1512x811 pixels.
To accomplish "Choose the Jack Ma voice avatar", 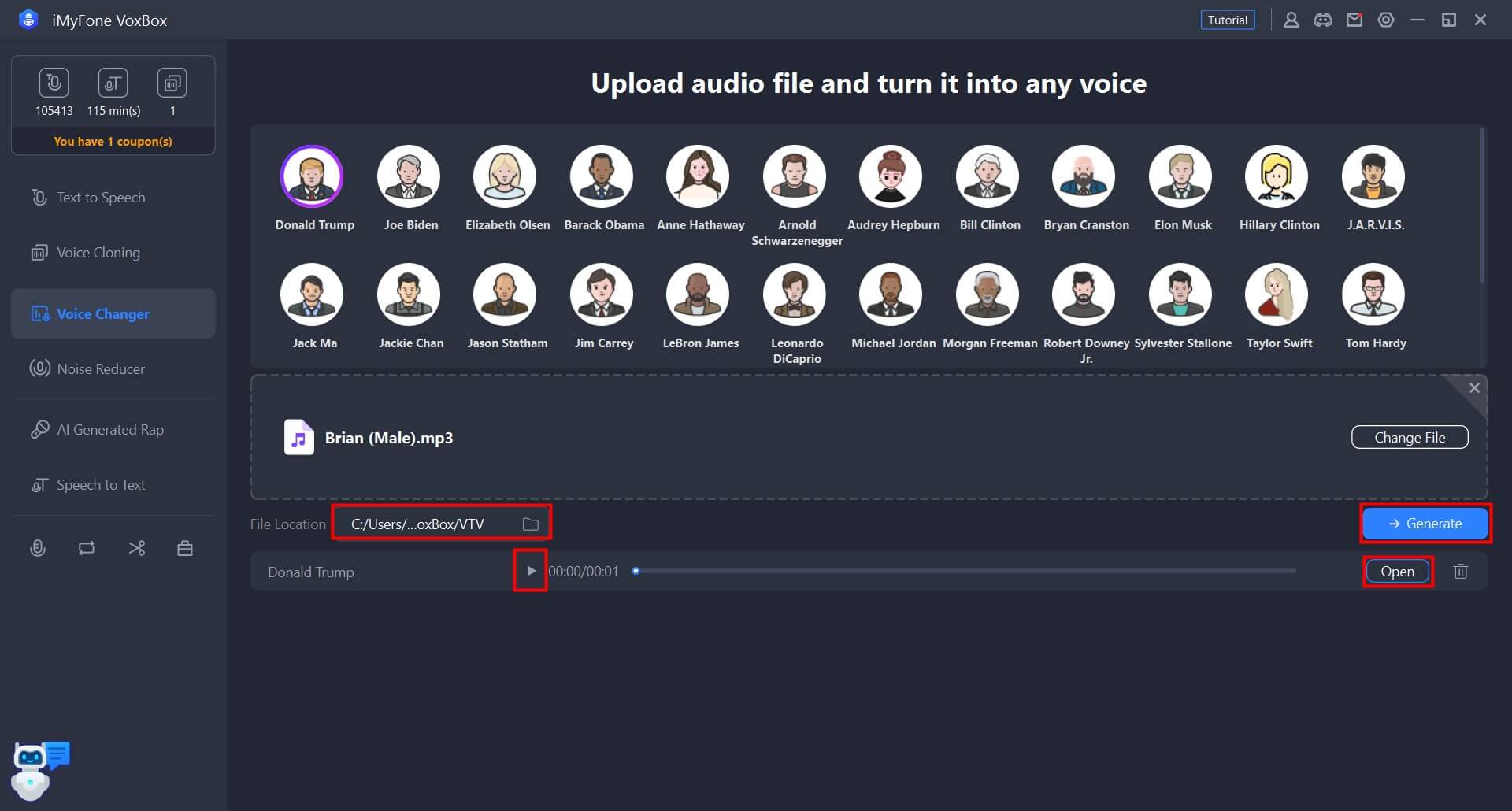I will [312, 294].
